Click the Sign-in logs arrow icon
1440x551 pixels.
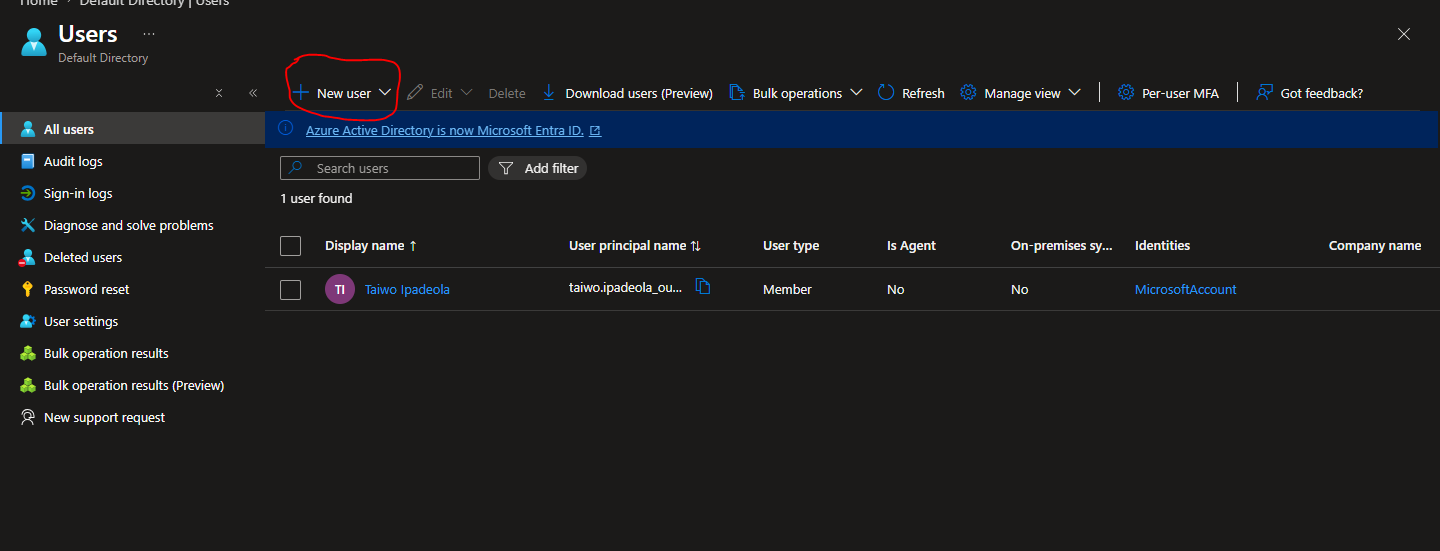coord(28,193)
